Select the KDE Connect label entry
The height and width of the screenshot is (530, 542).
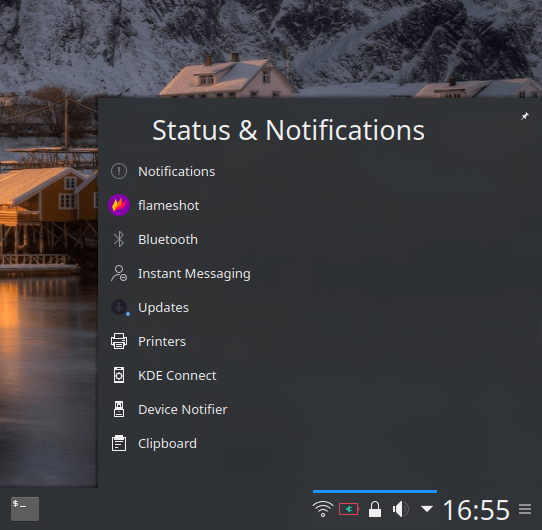click(177, 375)
